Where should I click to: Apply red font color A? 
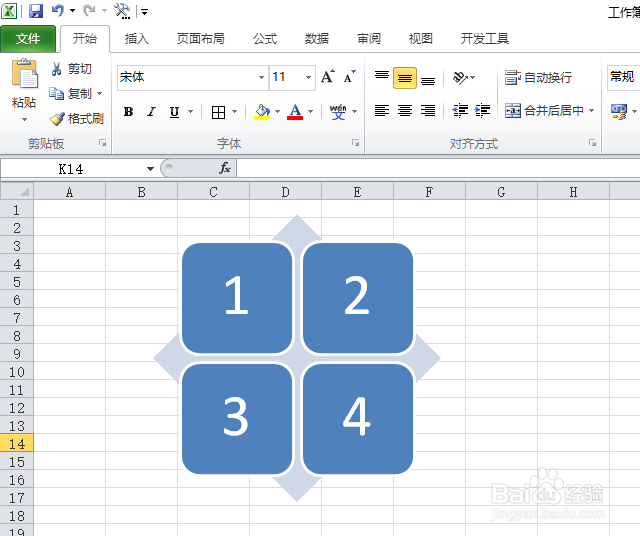point(295,111)
